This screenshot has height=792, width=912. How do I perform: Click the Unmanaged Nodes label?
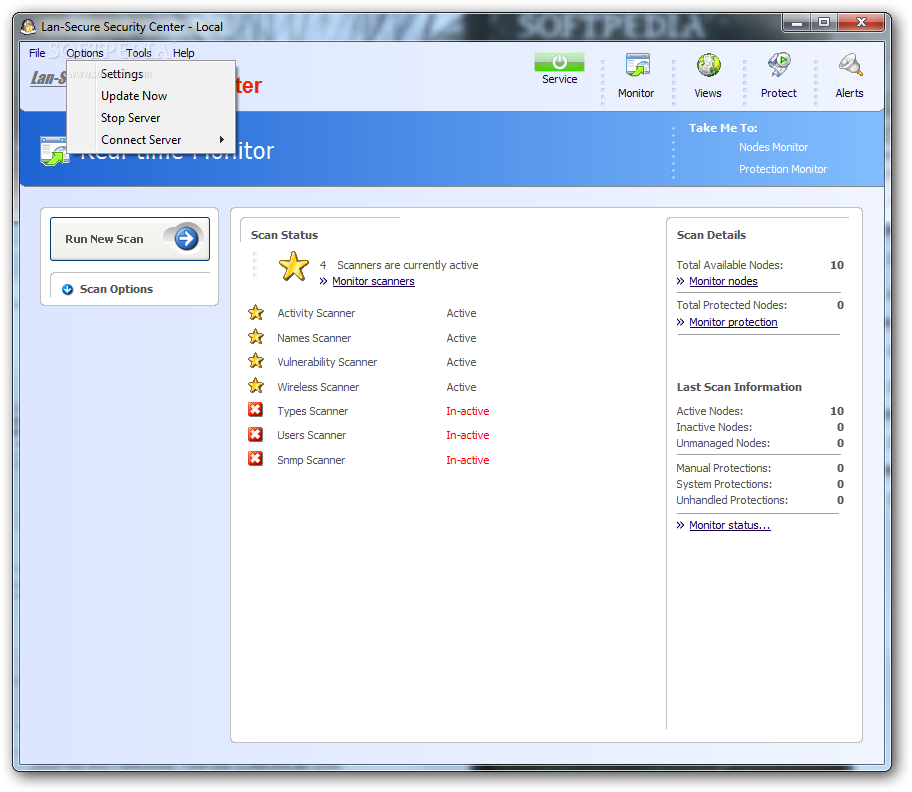(x=723, y=443)
